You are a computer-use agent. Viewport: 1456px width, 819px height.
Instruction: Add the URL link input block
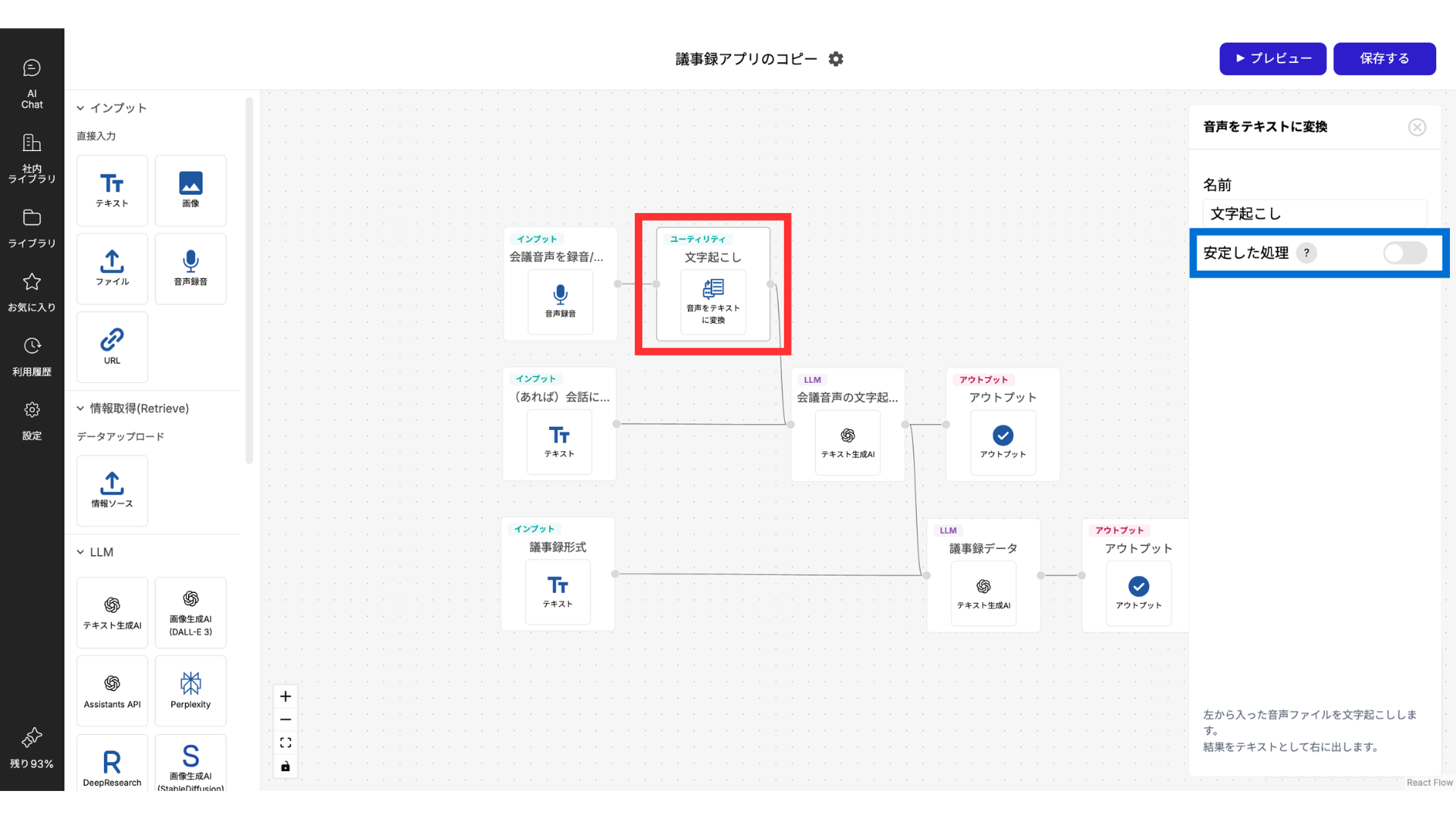[x=112, y=347]
